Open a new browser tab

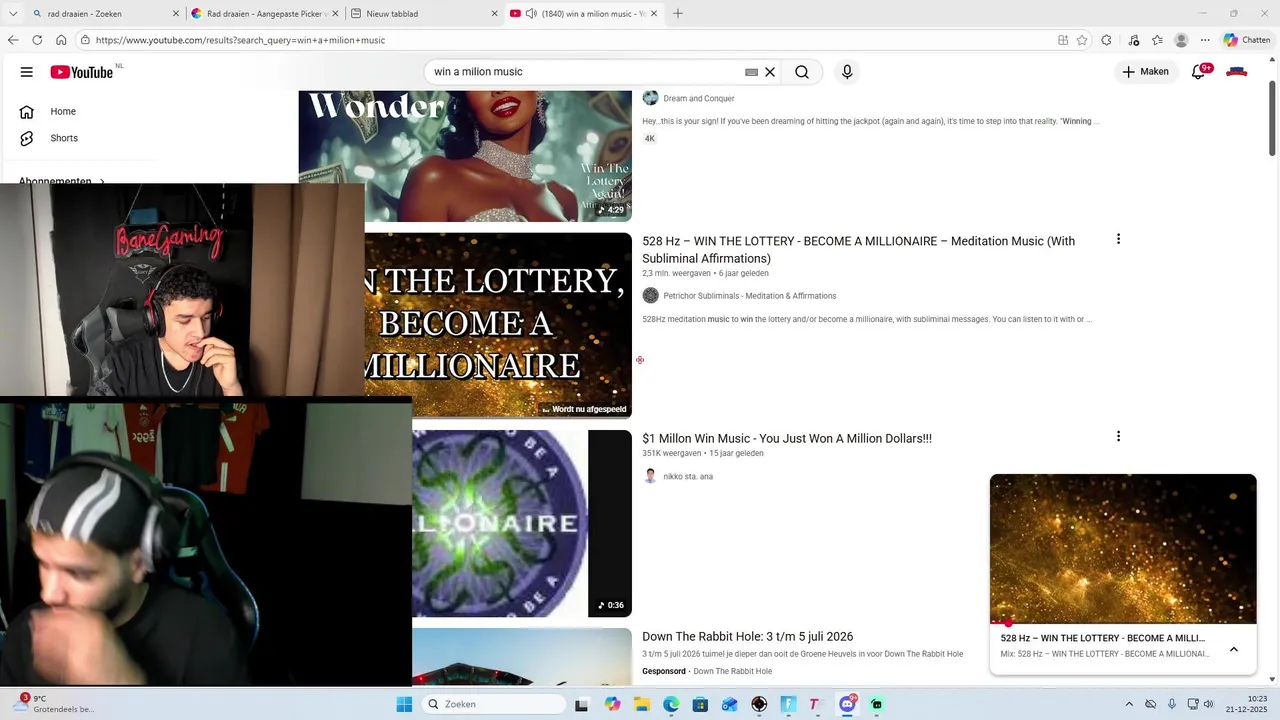tap(678, 14)
